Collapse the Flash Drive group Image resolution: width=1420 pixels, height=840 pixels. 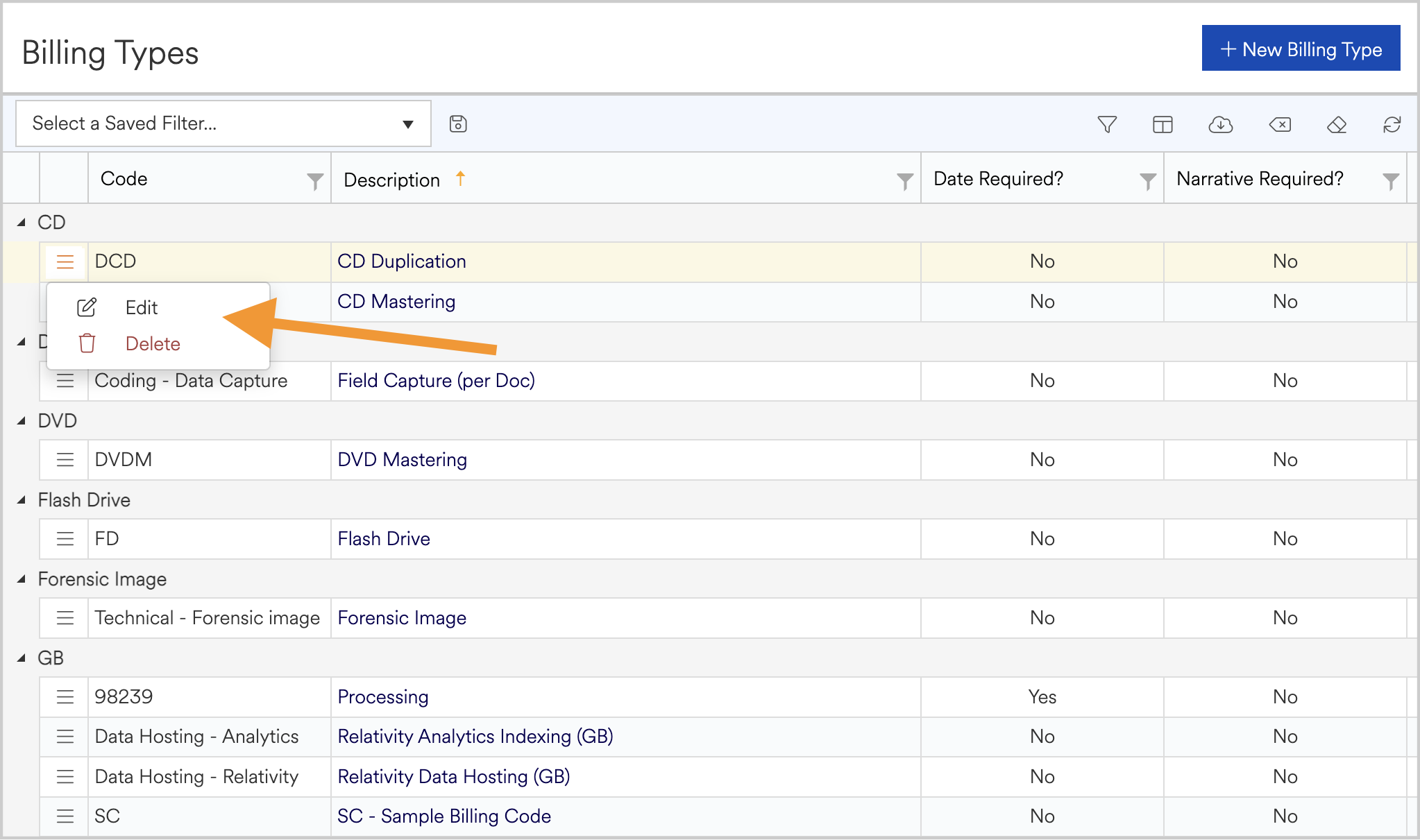22,500
